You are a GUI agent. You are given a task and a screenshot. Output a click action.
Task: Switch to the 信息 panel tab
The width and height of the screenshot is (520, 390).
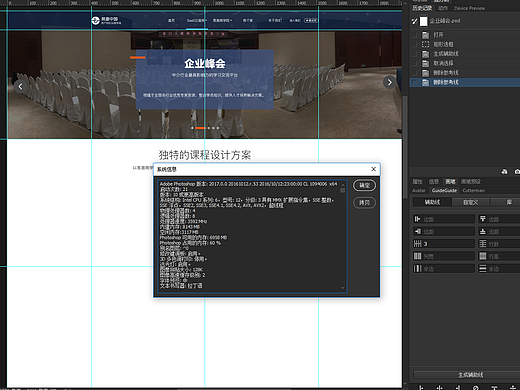coord(434,182)
